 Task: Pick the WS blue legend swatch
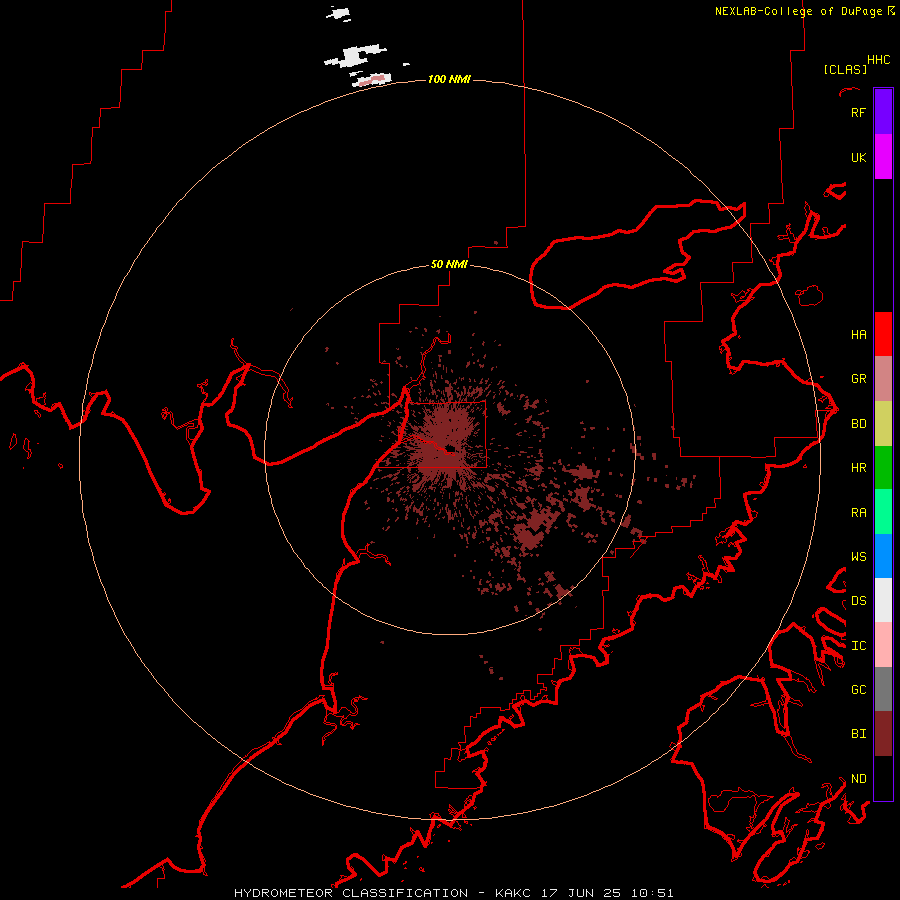coord(883,556)
